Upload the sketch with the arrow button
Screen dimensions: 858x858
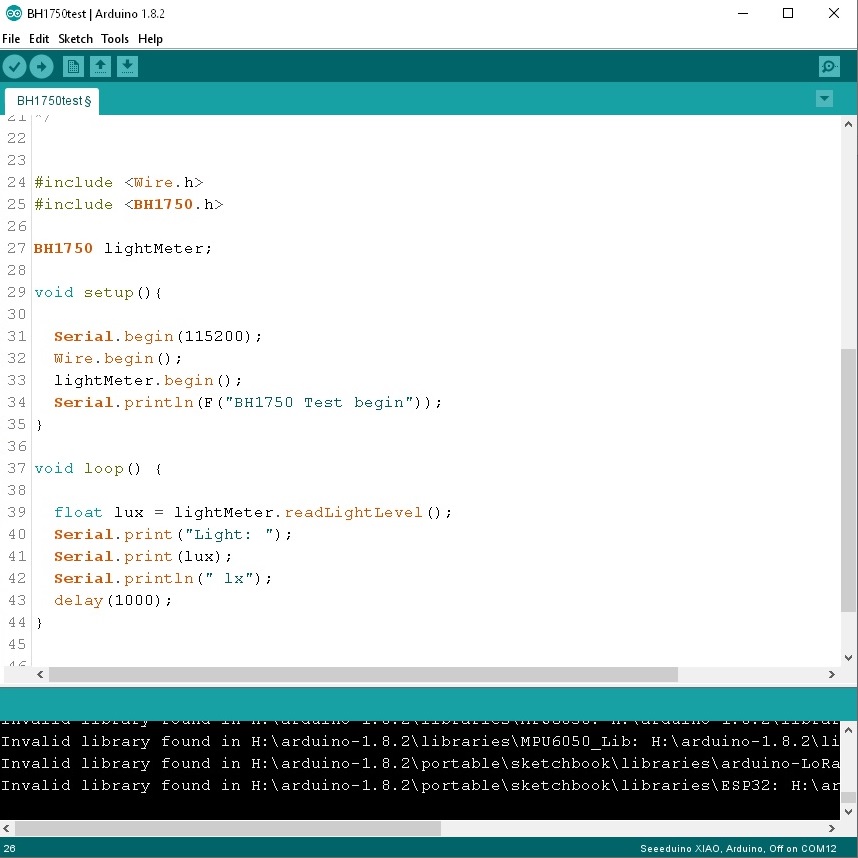(42, 67)
